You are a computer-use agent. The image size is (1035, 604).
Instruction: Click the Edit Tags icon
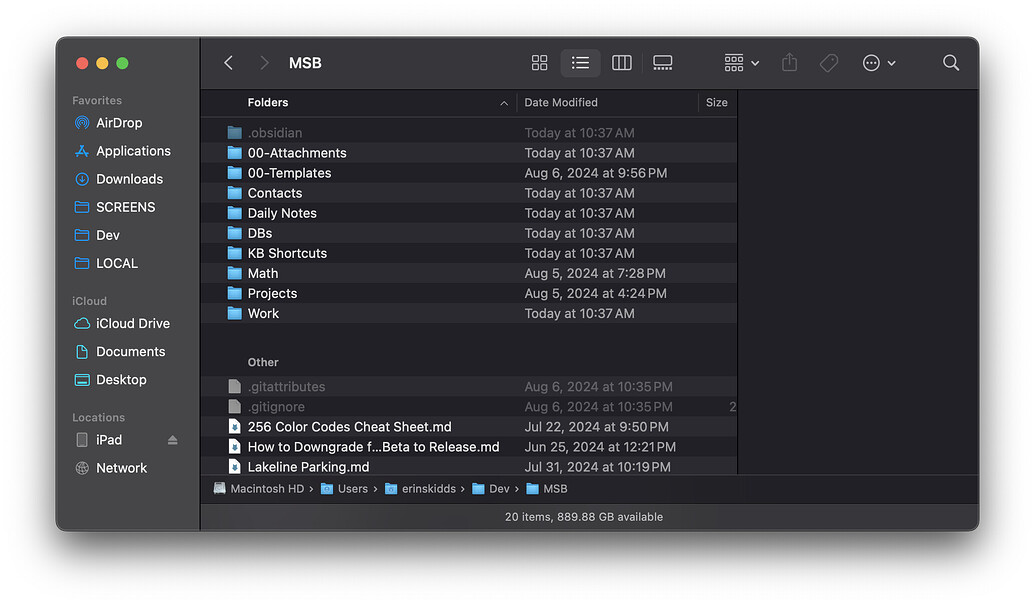pos(828,63)
